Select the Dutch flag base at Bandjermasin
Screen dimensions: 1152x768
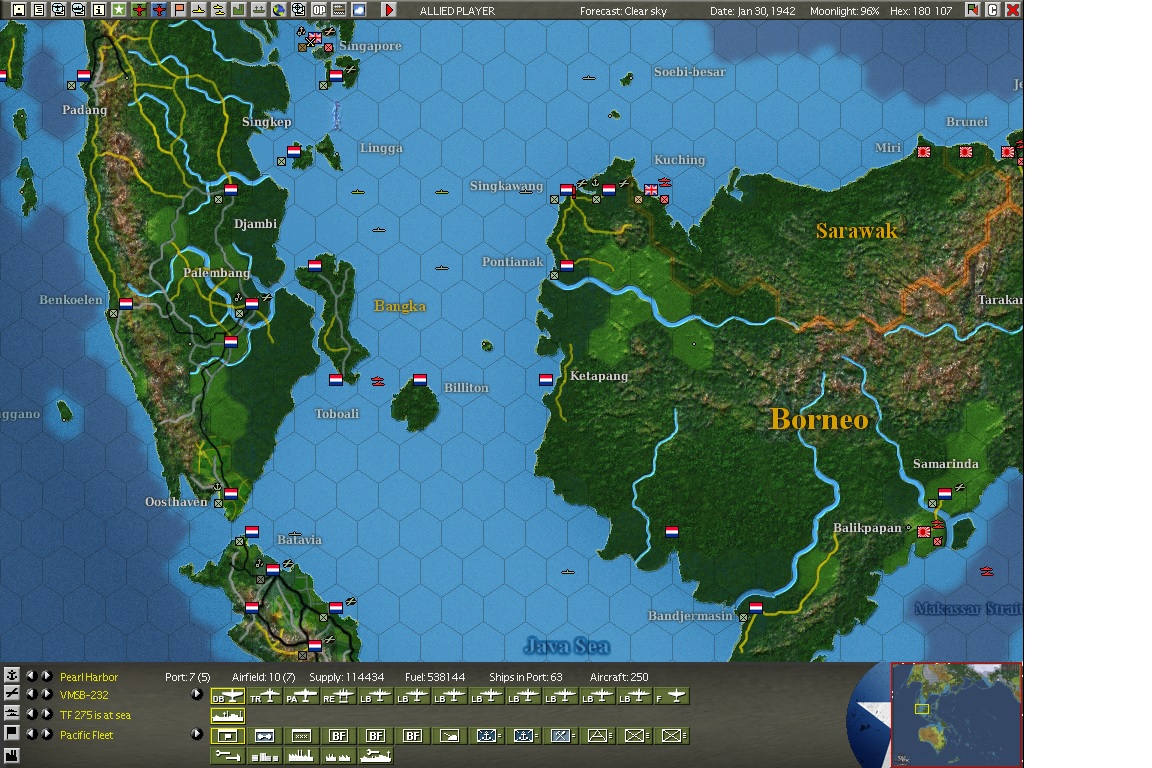coord(755,608)
